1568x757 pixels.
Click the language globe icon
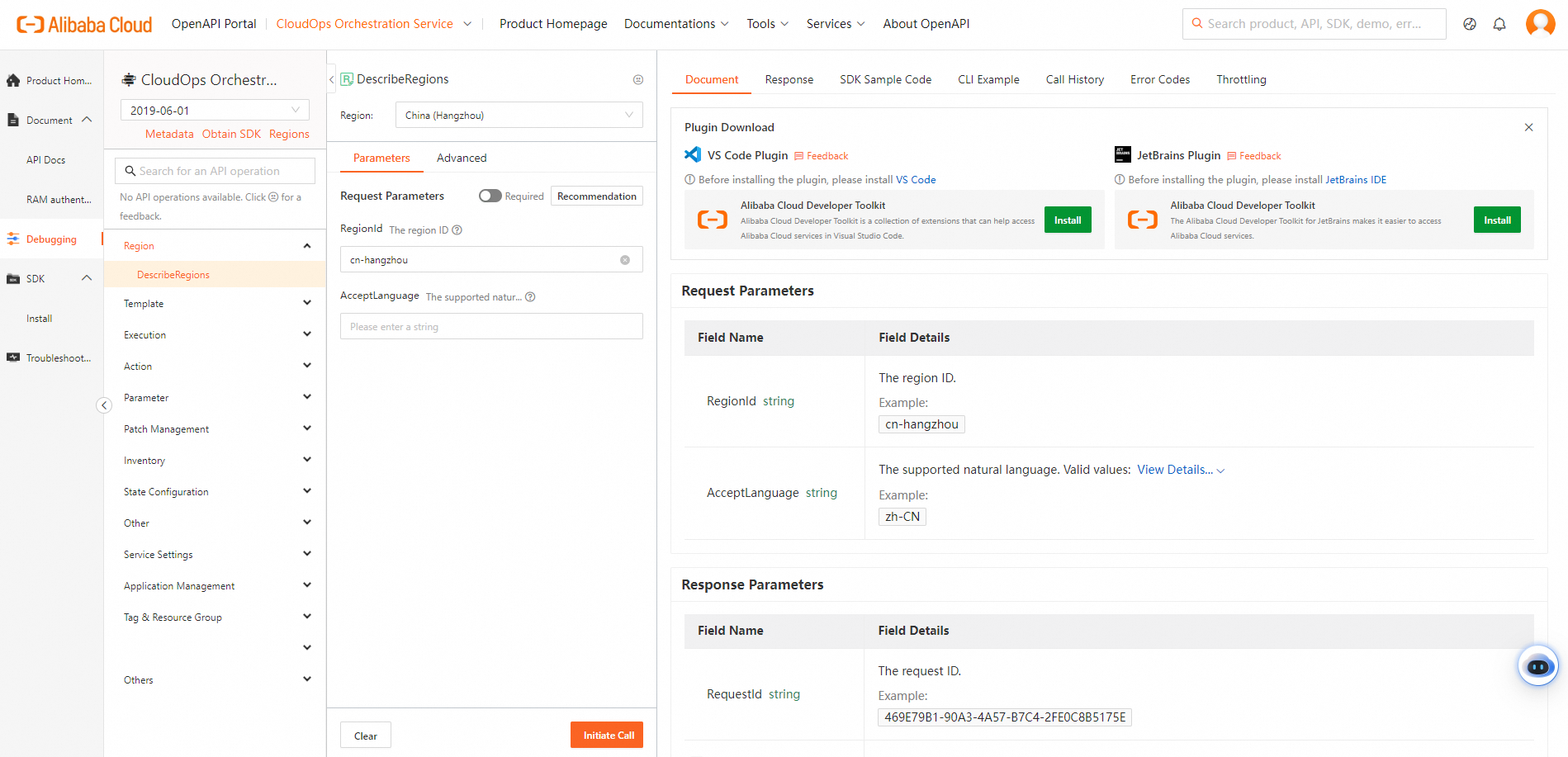[1470, 24]
